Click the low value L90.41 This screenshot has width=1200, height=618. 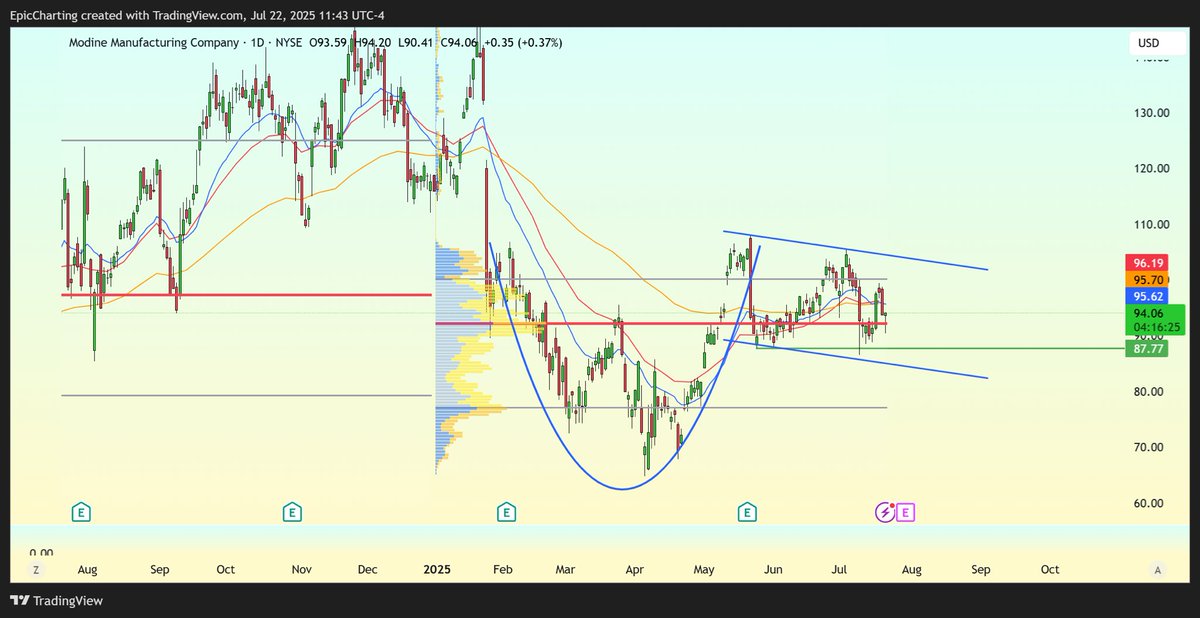tap(418, 43)
